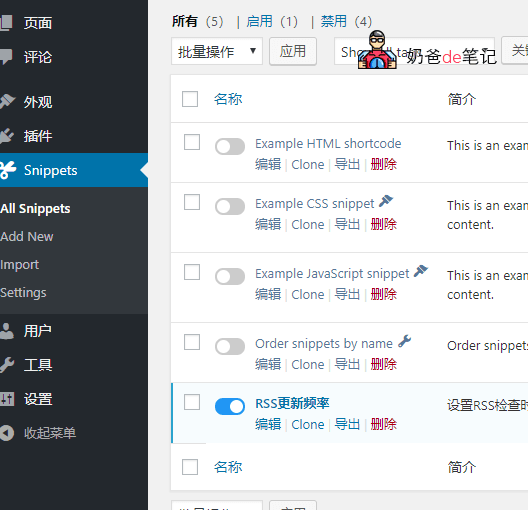Image resolution: width=528 pixels, height=510 pixels.
Task: Click 删除 under Example CSS snippet
Action: (x=384, y=224)
